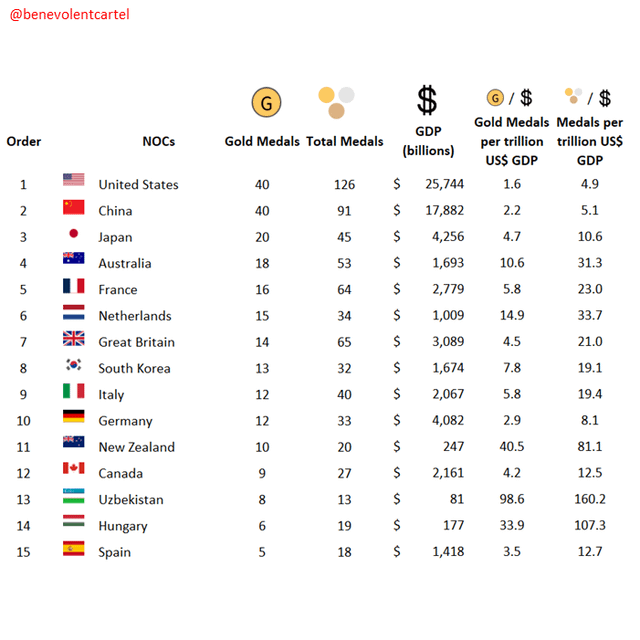Select the New Zealand country name

coord(137,447)
